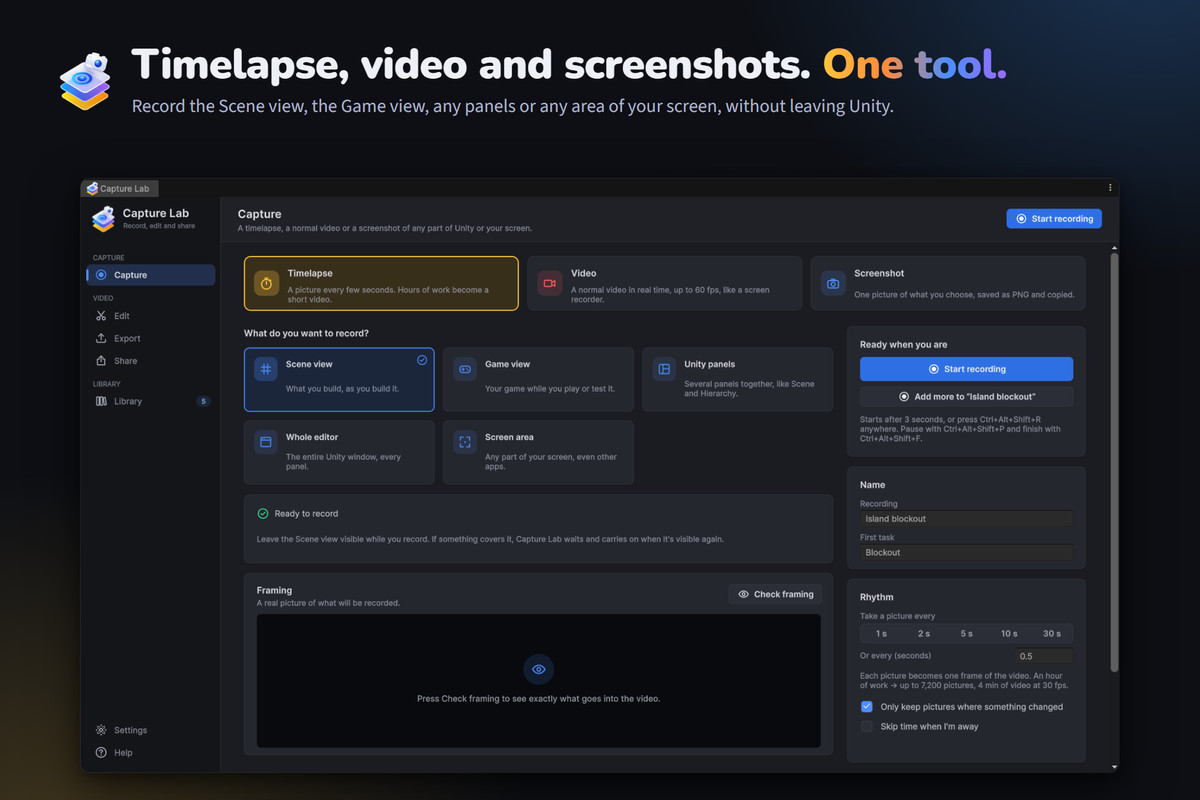Click the Timelapse stopwatch icon
Screen dimensions: 1200x800
tap(267, 284)
